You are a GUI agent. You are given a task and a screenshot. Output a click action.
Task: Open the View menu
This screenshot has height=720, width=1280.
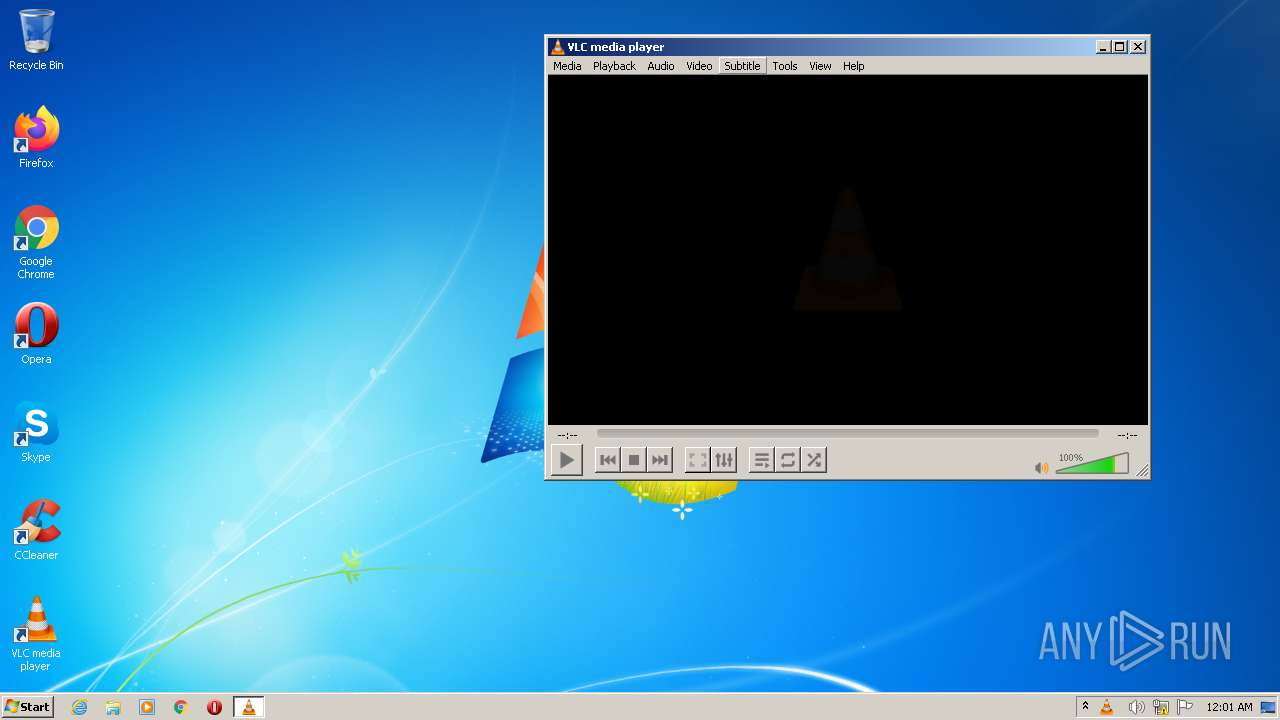820,66
